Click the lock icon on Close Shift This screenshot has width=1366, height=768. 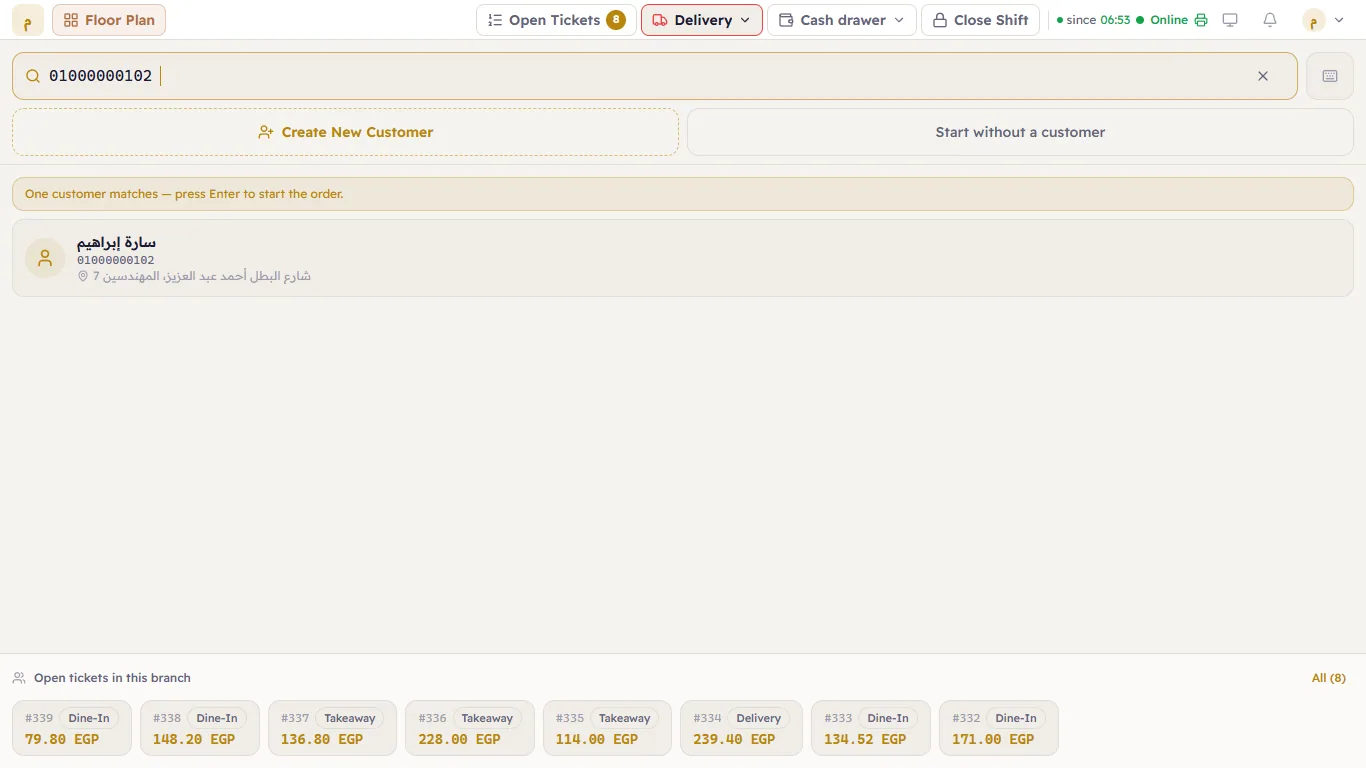tap(940, 20)
